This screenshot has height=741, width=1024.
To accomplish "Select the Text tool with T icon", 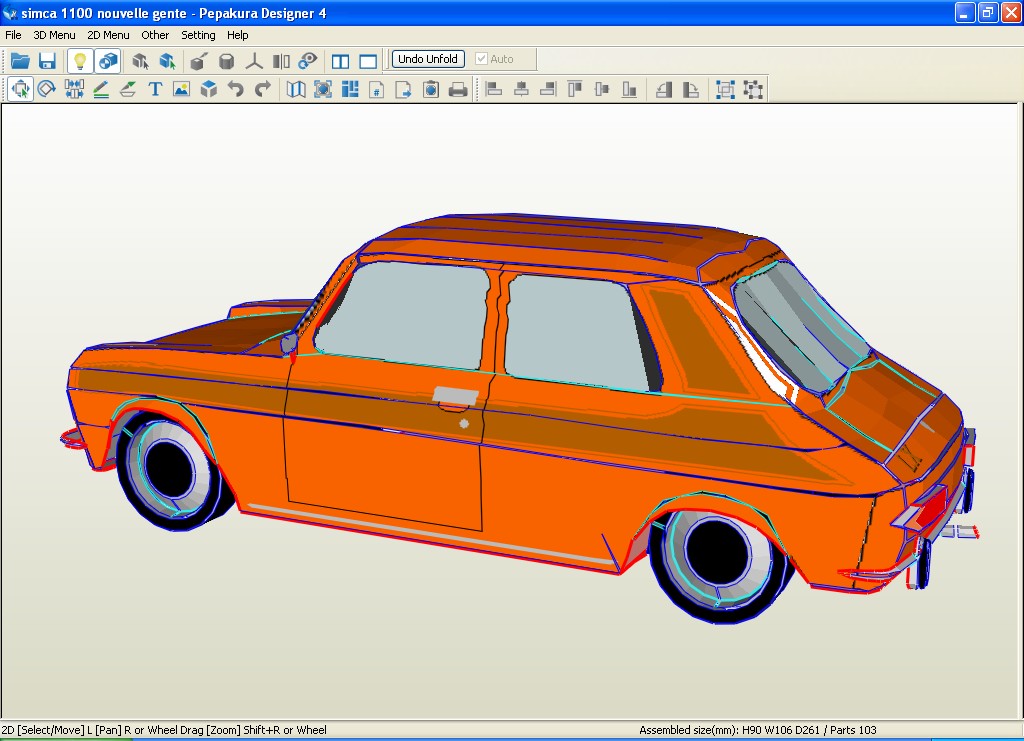I will coord(155,89).
